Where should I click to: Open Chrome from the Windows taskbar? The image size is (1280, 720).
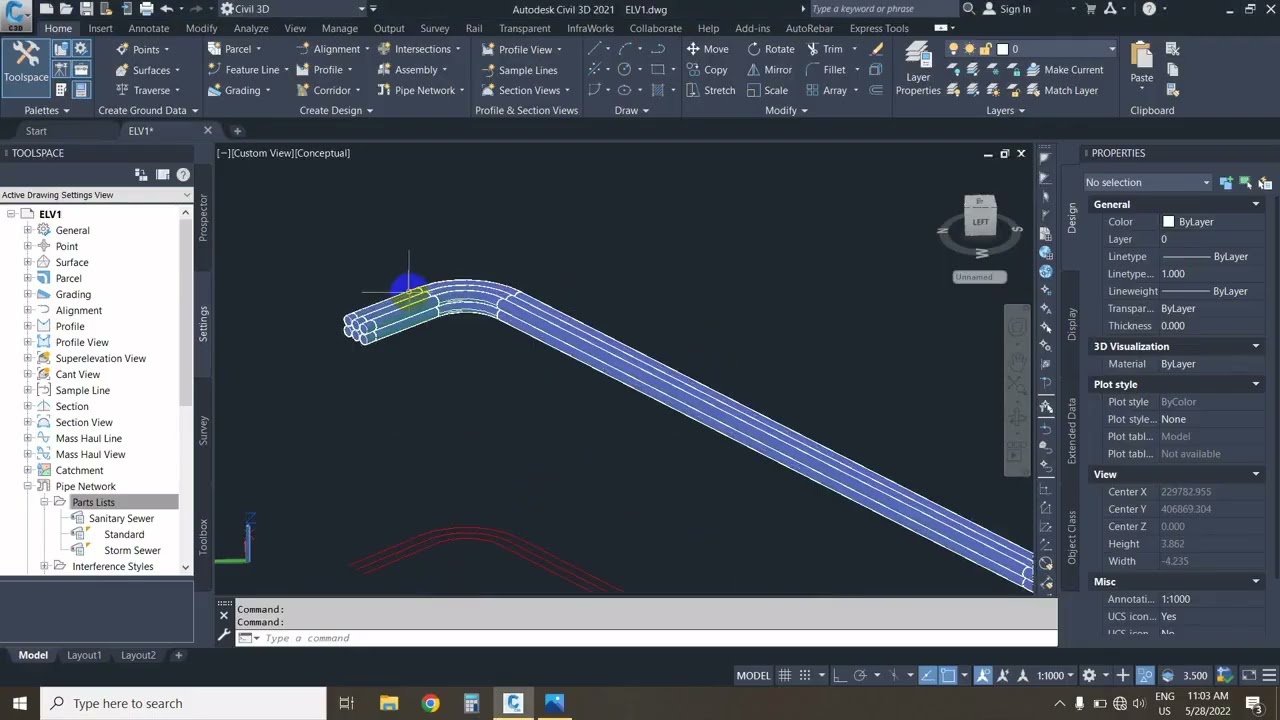click(x=430, y=703)
